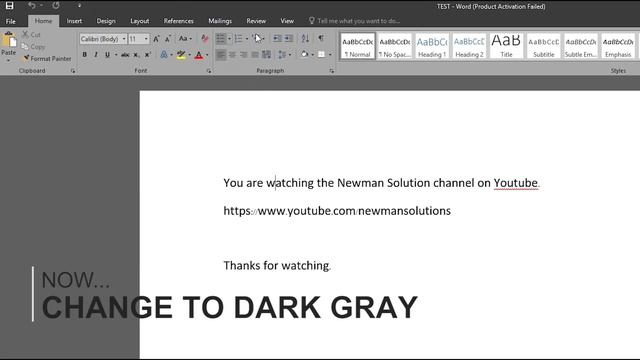Open the Columns button in Paragraph group
This screenshot has height=360, width=640.
[x=267, y=55]
